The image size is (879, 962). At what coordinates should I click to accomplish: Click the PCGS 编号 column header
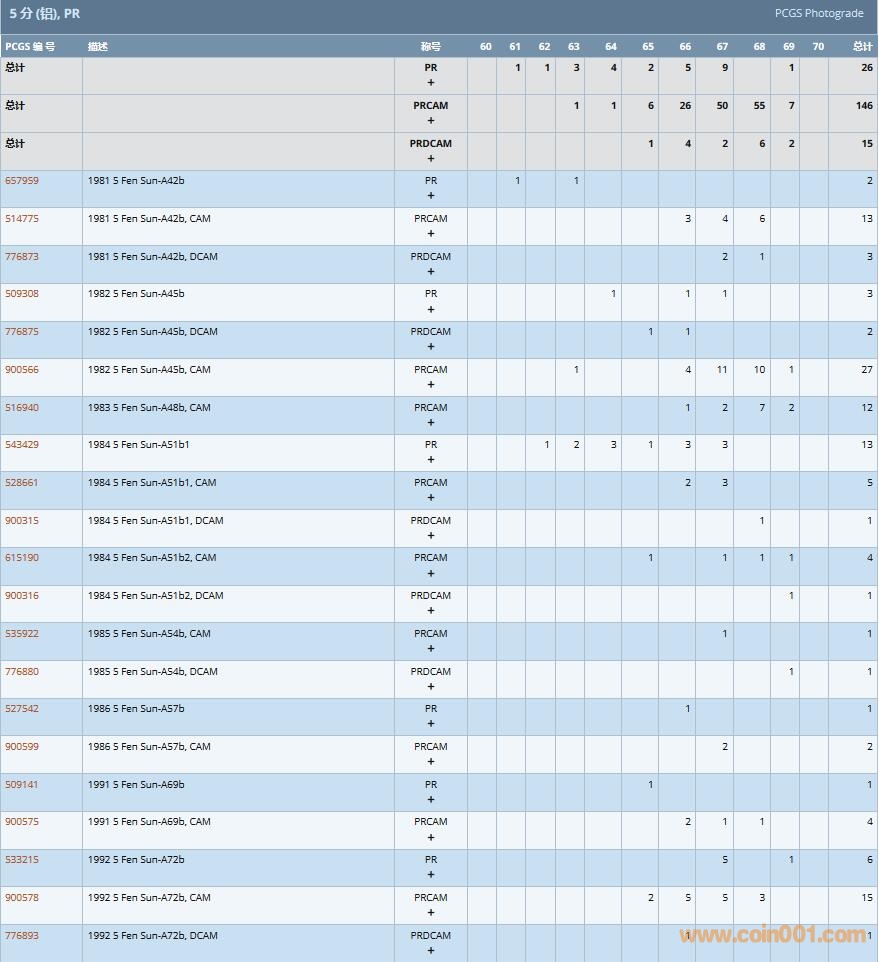30,46
